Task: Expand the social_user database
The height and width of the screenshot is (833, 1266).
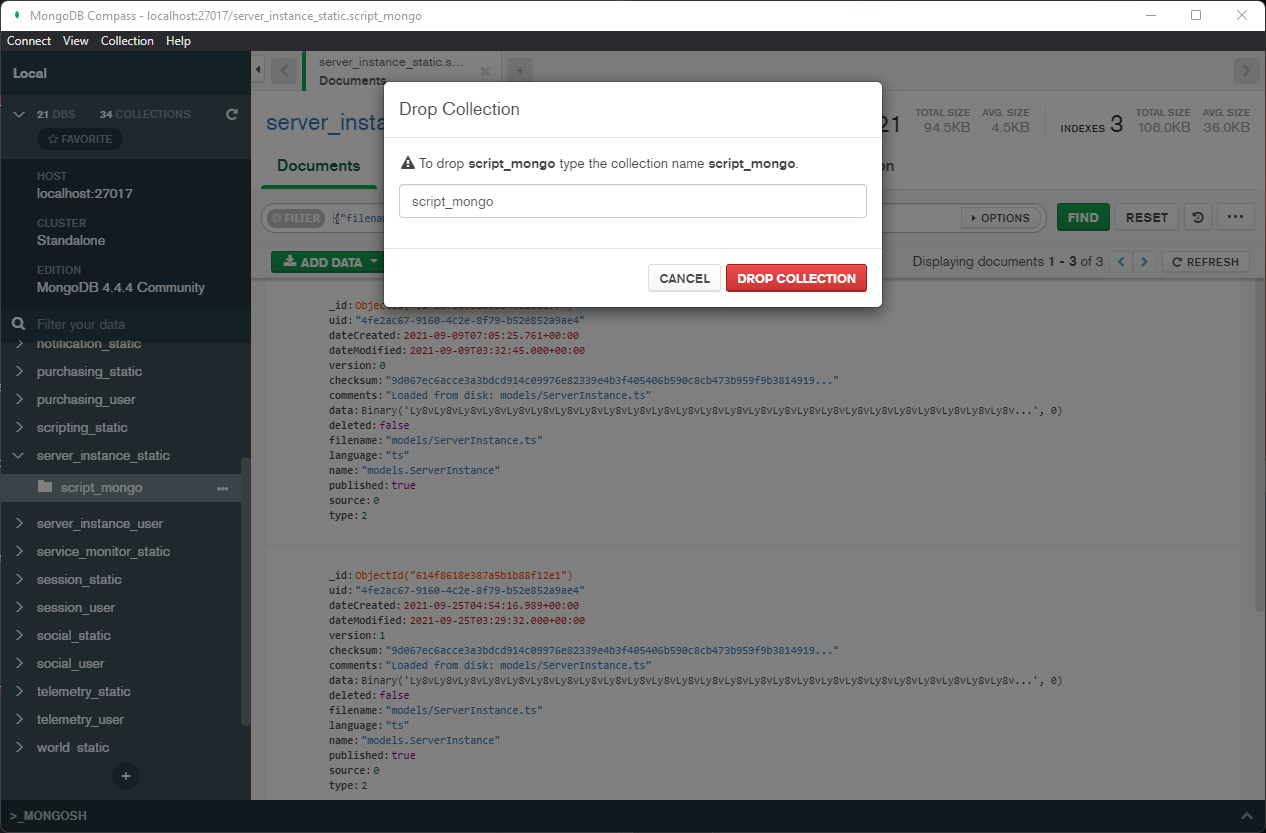Action: 18,663
